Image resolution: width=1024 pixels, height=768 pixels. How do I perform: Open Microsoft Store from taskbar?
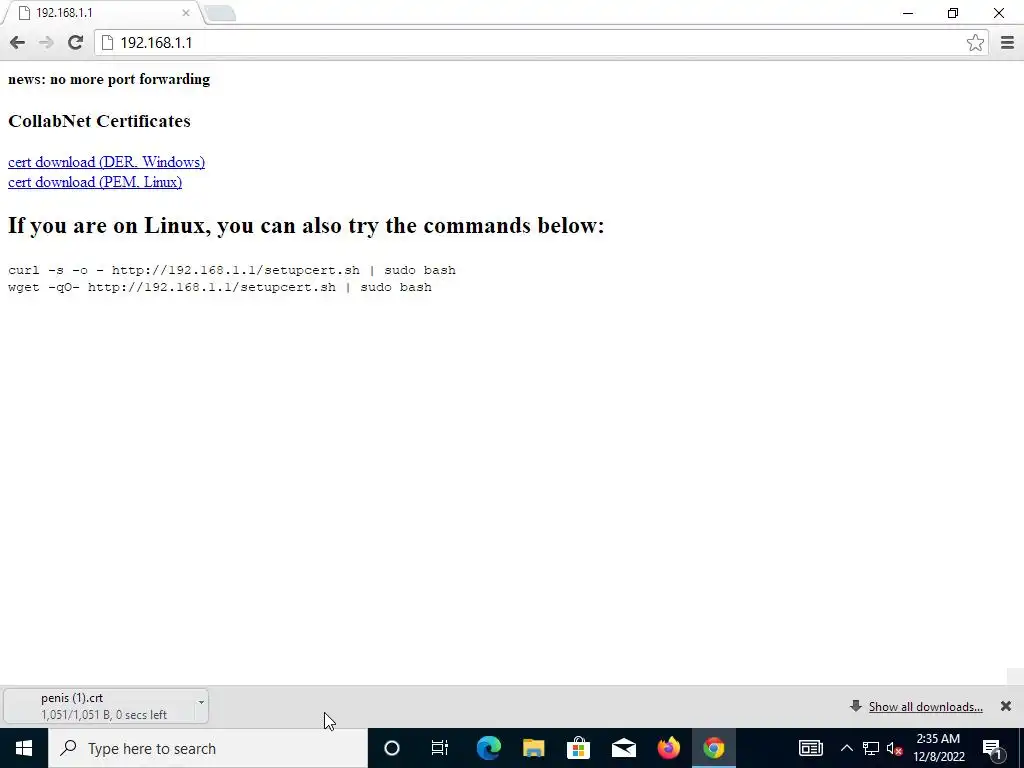579,748
